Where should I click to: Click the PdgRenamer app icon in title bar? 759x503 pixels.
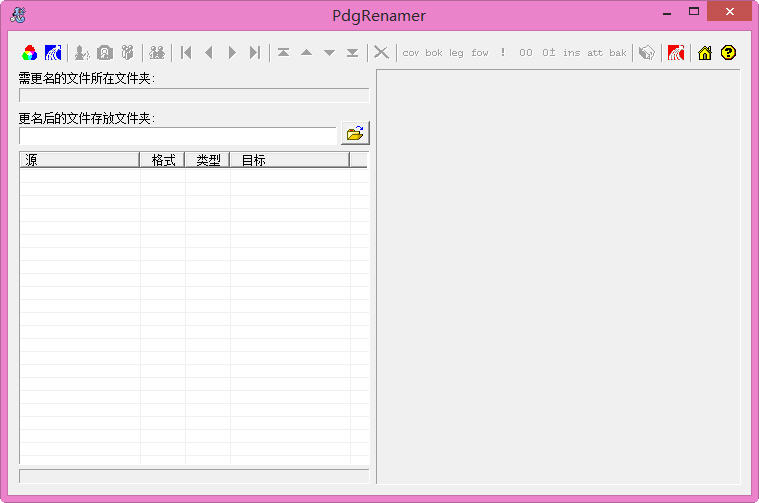coord(18,15)
